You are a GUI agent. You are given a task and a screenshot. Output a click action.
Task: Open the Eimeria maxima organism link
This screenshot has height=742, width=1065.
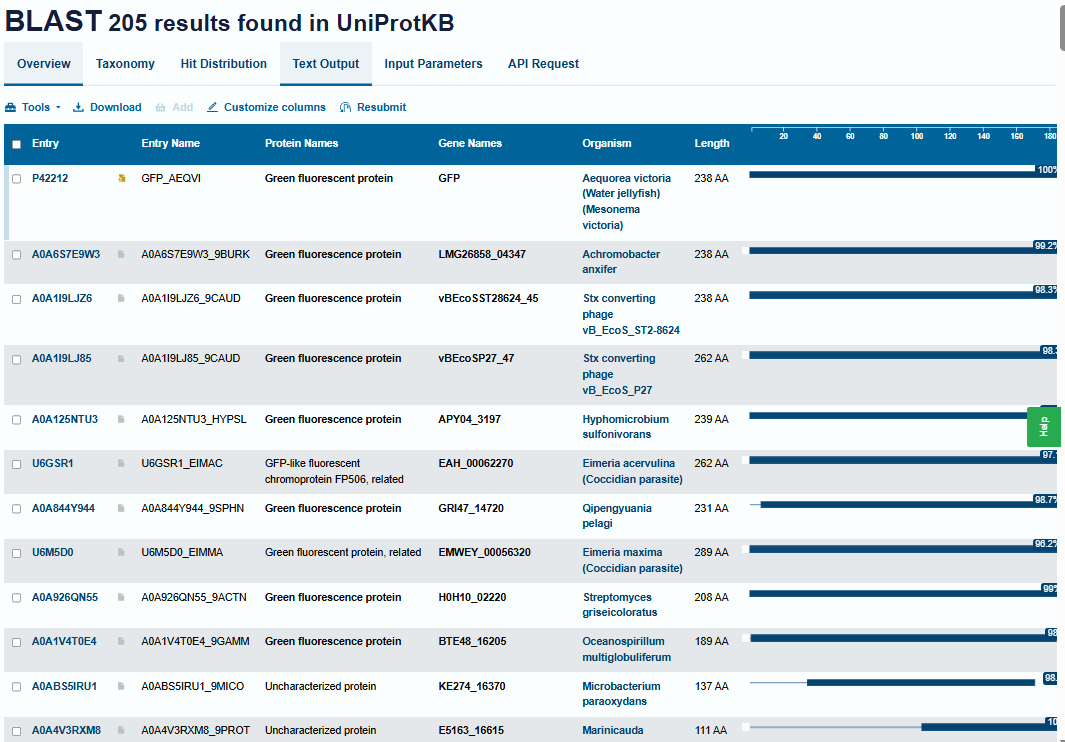click(x=632, y=560)
